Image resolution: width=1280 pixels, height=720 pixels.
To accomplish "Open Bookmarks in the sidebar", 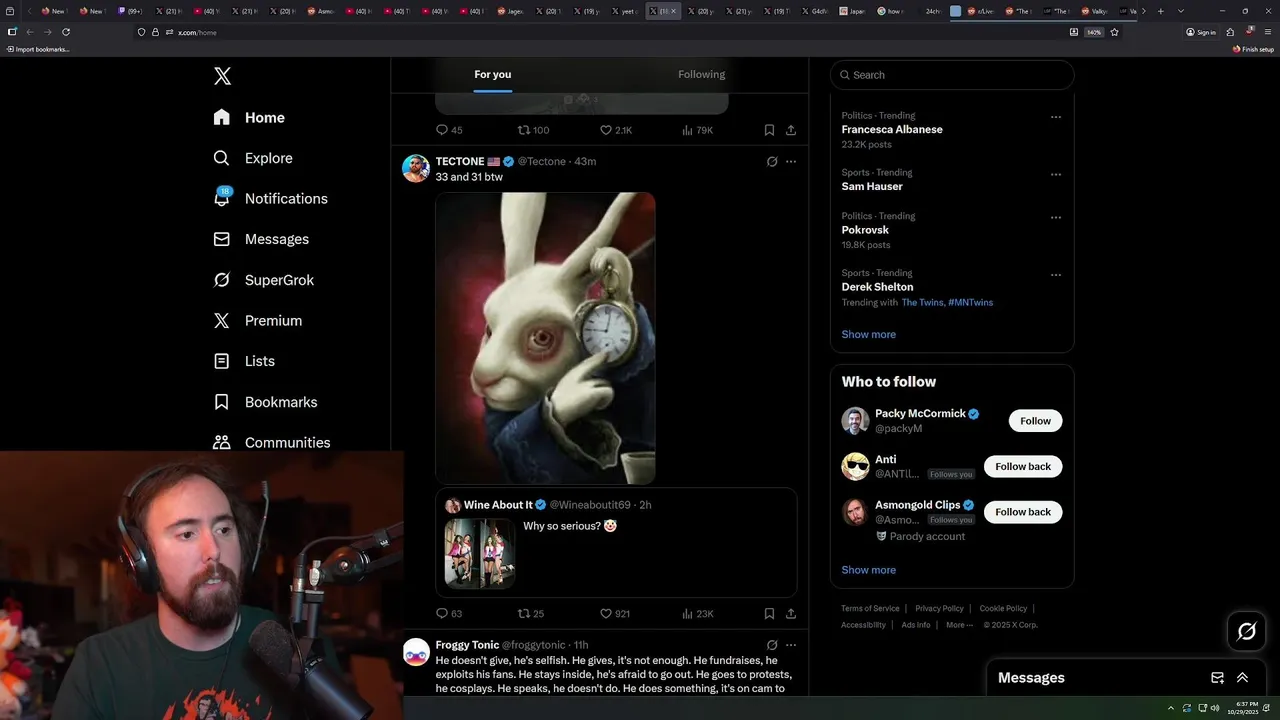I will pyautogui.click(x=265, y=402).
